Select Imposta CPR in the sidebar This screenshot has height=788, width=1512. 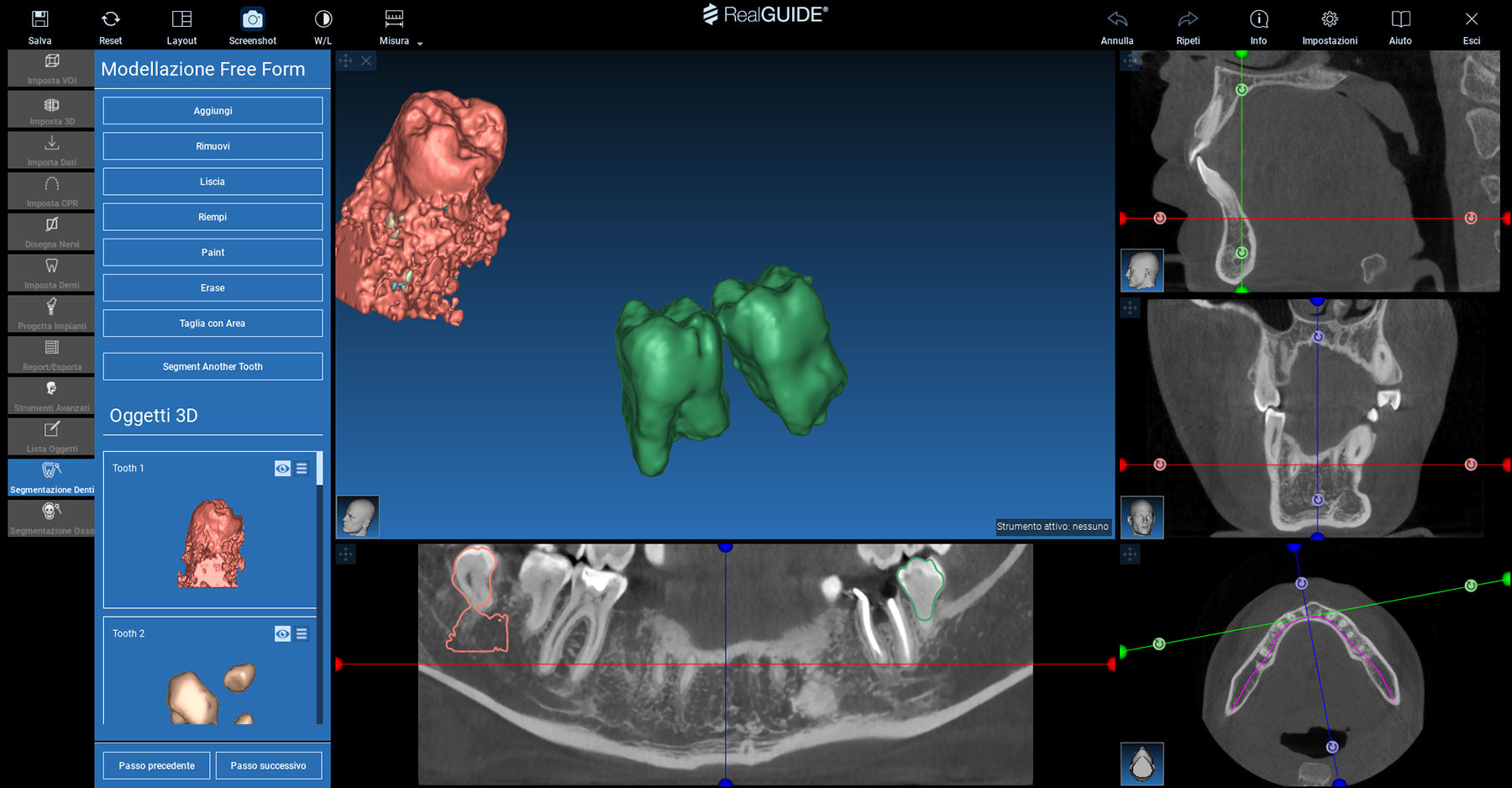click(x=51, y=191)
